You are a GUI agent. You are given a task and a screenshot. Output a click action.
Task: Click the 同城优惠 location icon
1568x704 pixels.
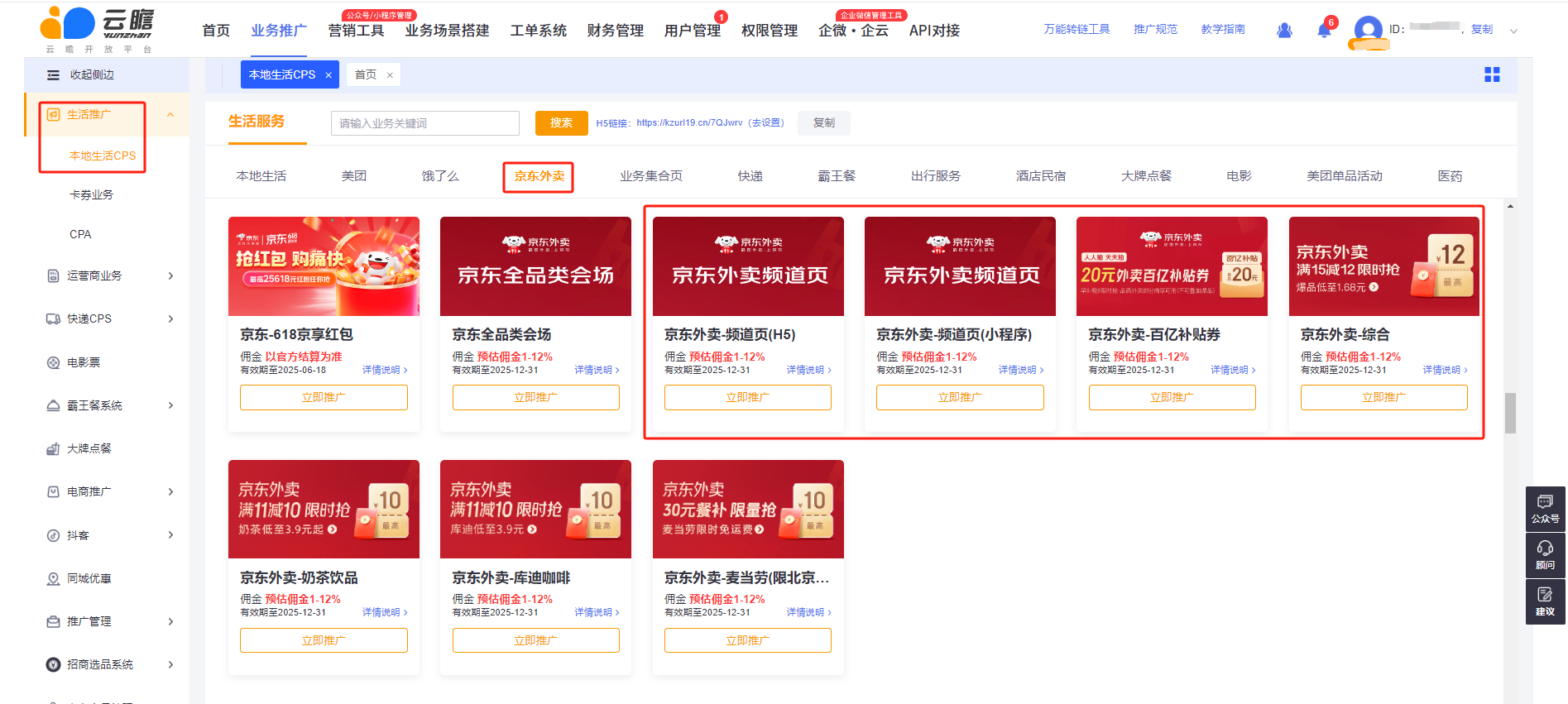(53, 578)
